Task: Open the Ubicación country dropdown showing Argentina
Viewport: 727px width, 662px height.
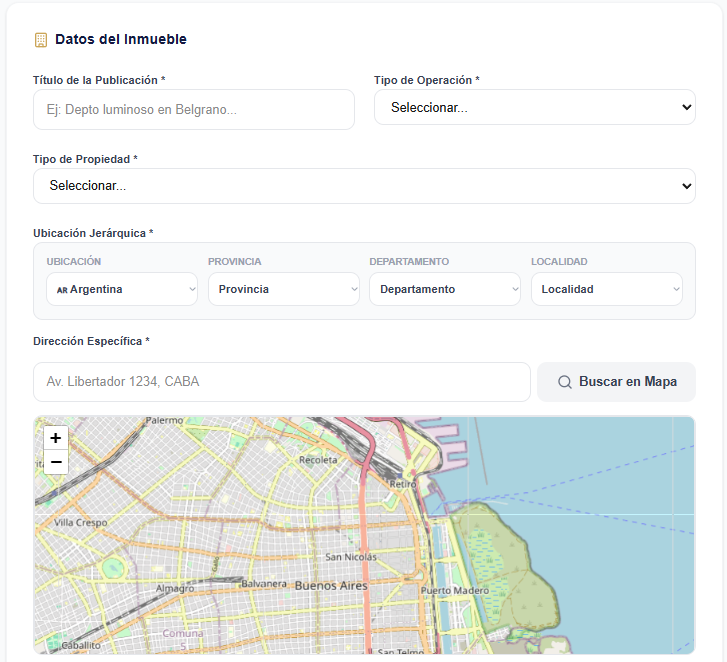Action: pos(122,289)
